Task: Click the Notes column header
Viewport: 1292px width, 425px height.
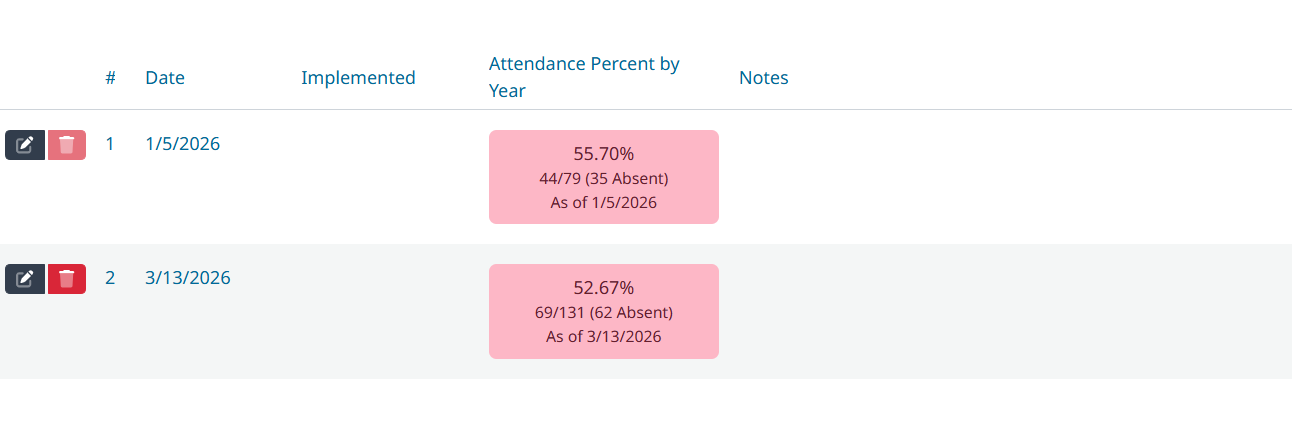Action: click(764, 77)
